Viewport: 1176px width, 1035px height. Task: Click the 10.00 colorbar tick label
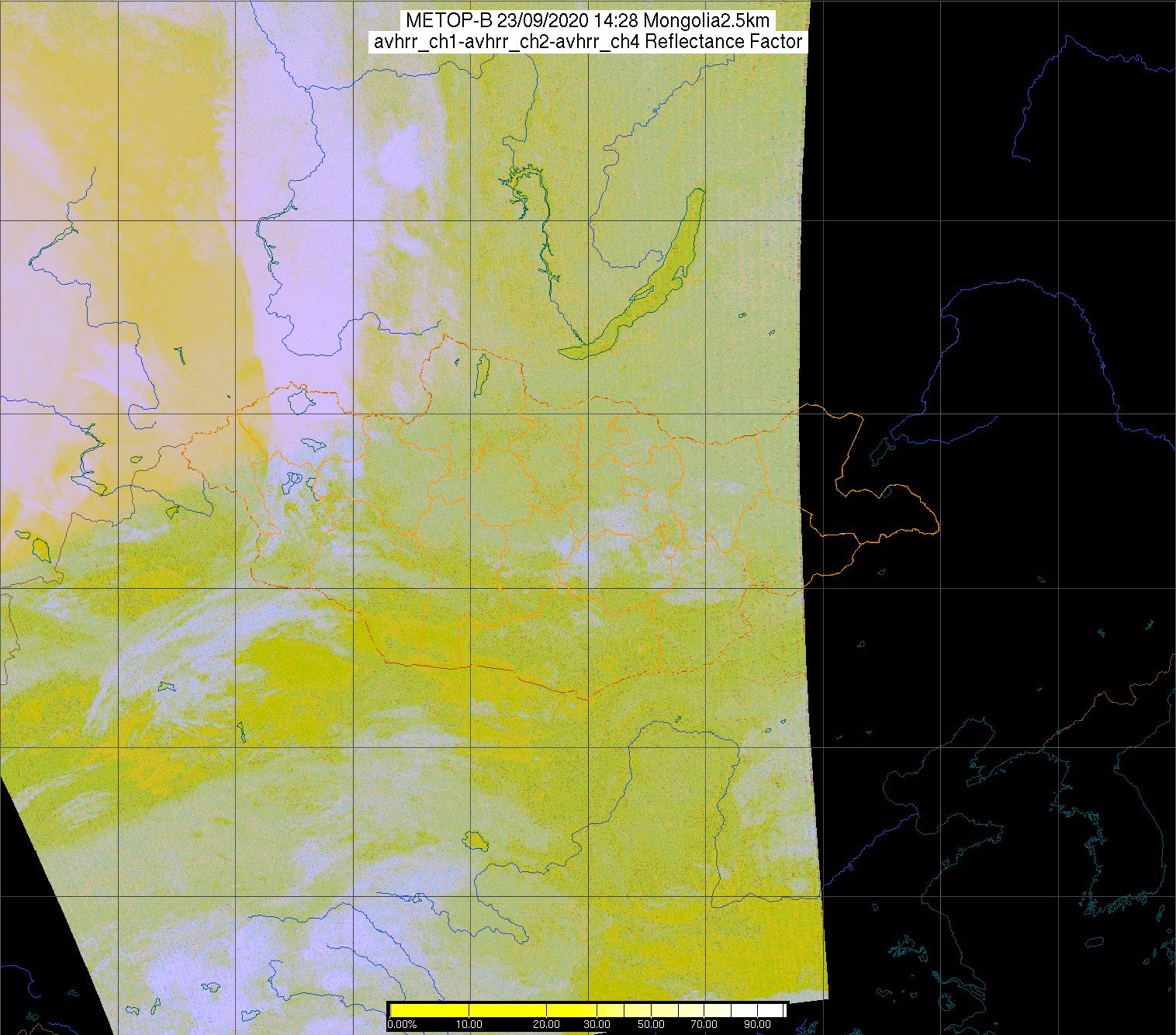tap(469, 1025)
